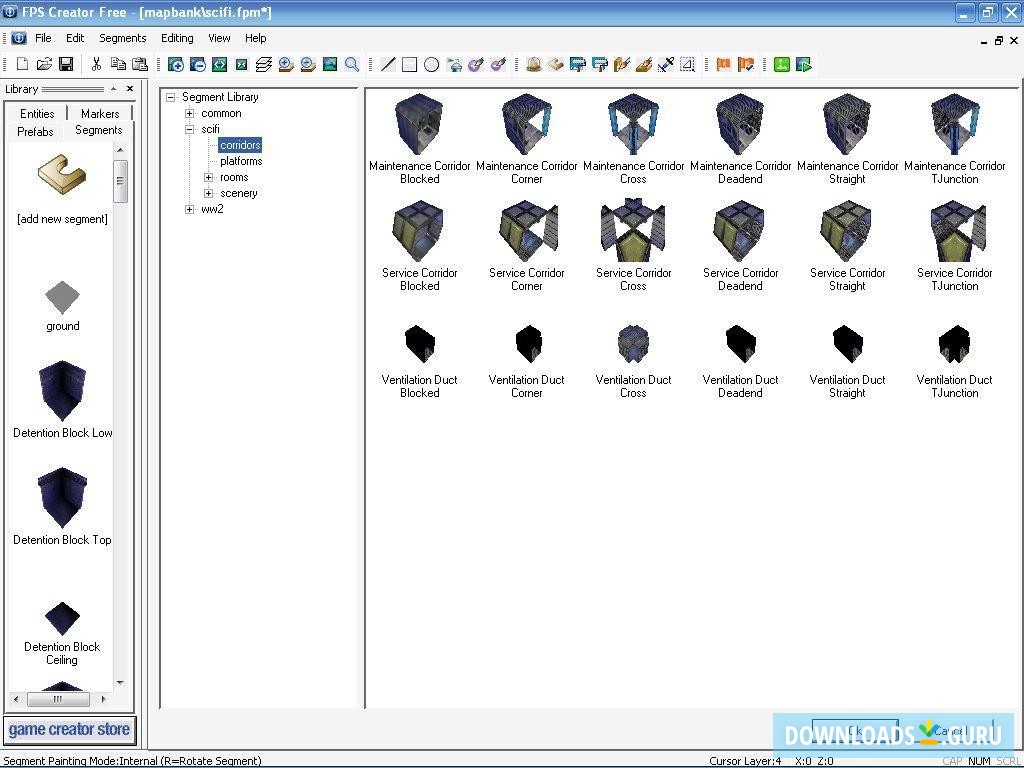This screenshot has width=1024, height=768.
Task: Save the current scifi map
Action: coord(66,64)
